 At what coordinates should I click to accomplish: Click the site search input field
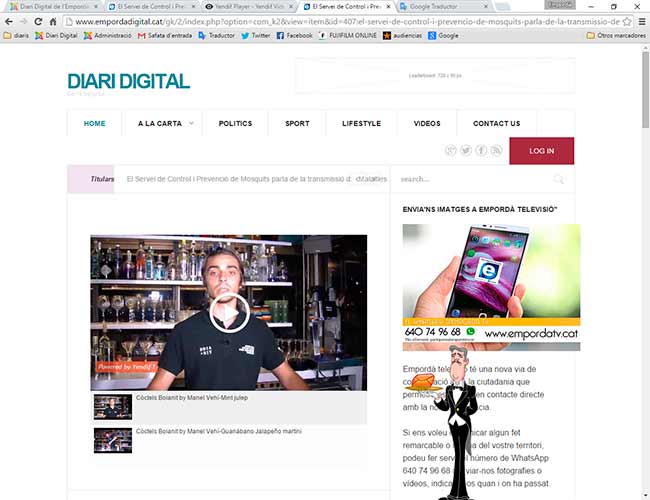(470, 180)
